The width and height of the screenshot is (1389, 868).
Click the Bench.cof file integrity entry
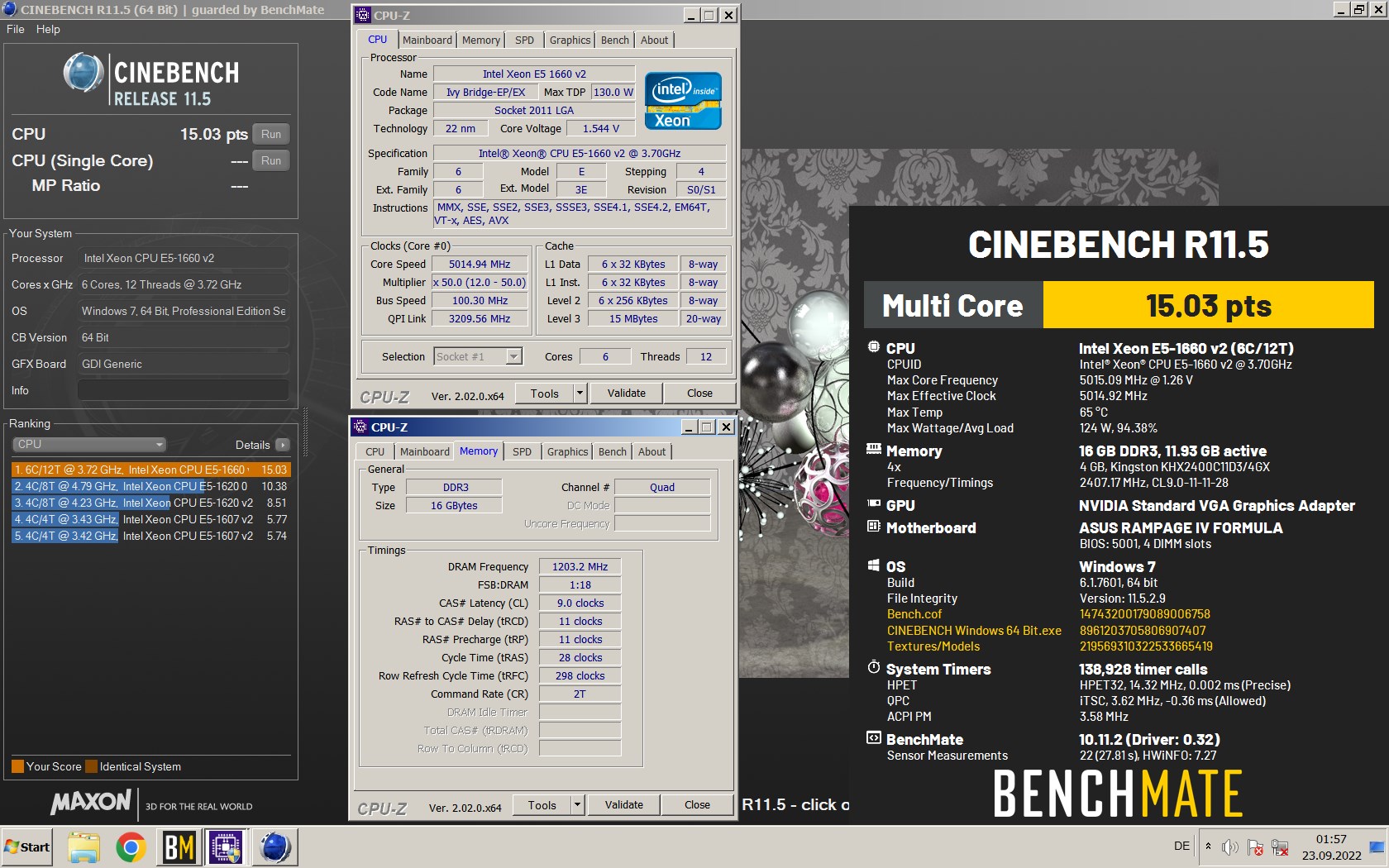pos(914,614)
